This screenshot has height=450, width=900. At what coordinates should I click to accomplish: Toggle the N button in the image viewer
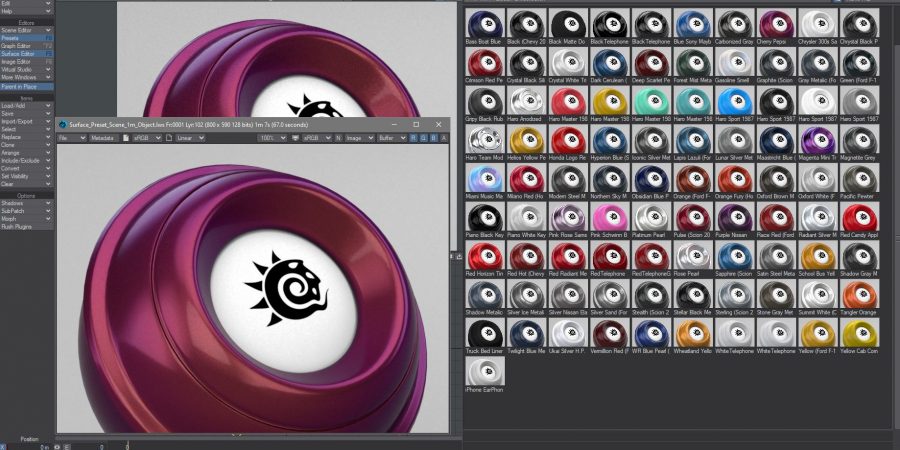click(339, 137)
